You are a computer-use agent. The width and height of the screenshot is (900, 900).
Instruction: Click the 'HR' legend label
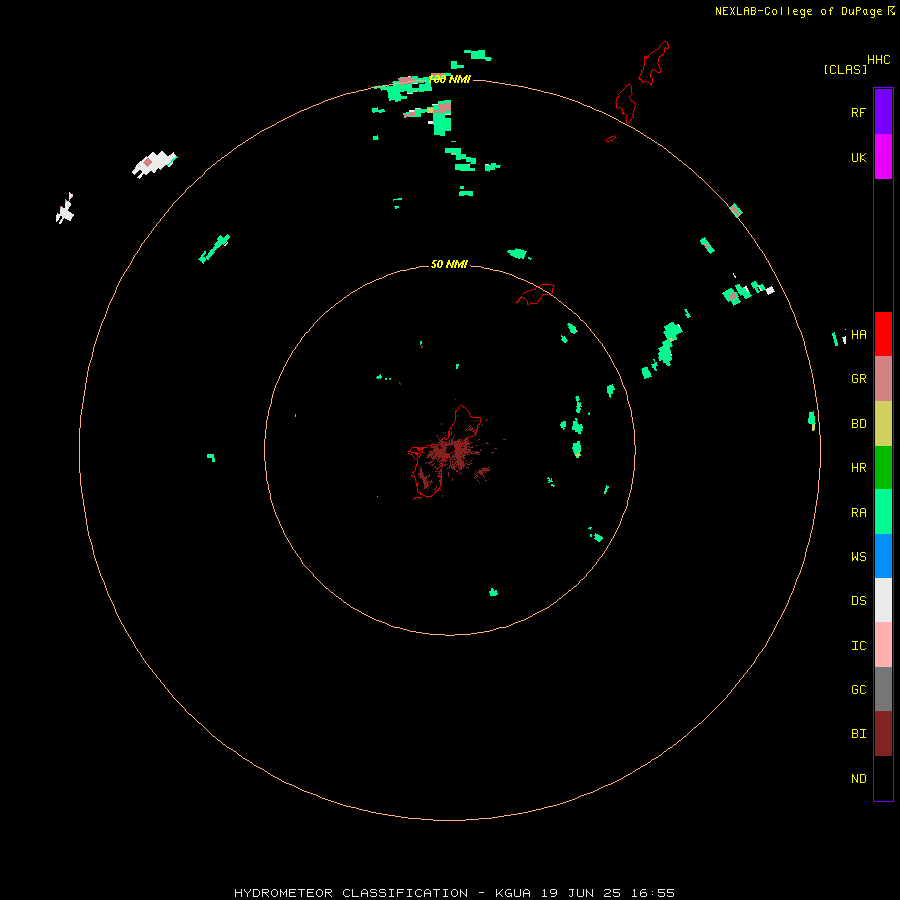tap(858, 468)
